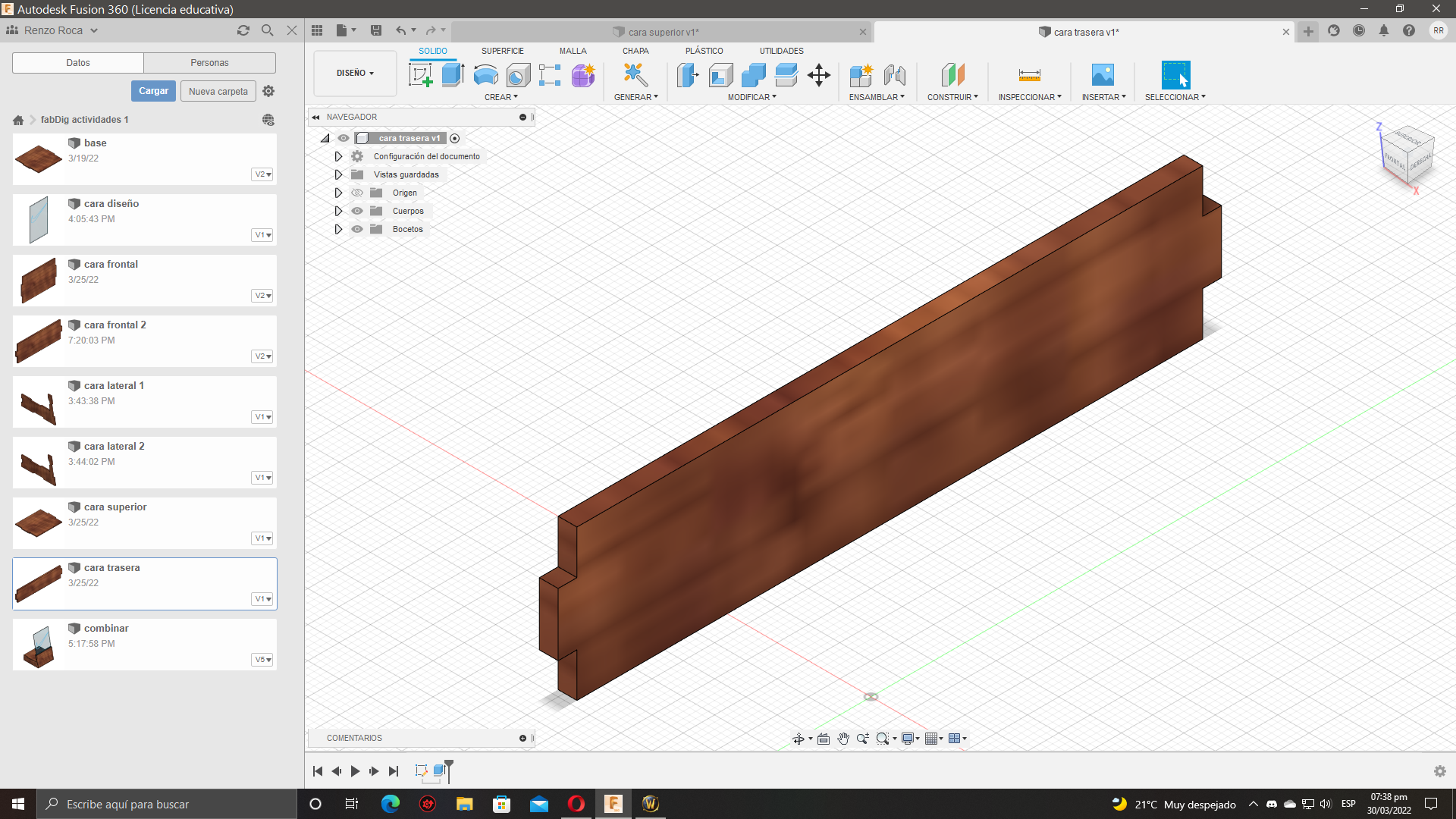The height and width of the screenshot is (819, 1456).
Task: Open the Pan hand tool
Action: [843, 739]
